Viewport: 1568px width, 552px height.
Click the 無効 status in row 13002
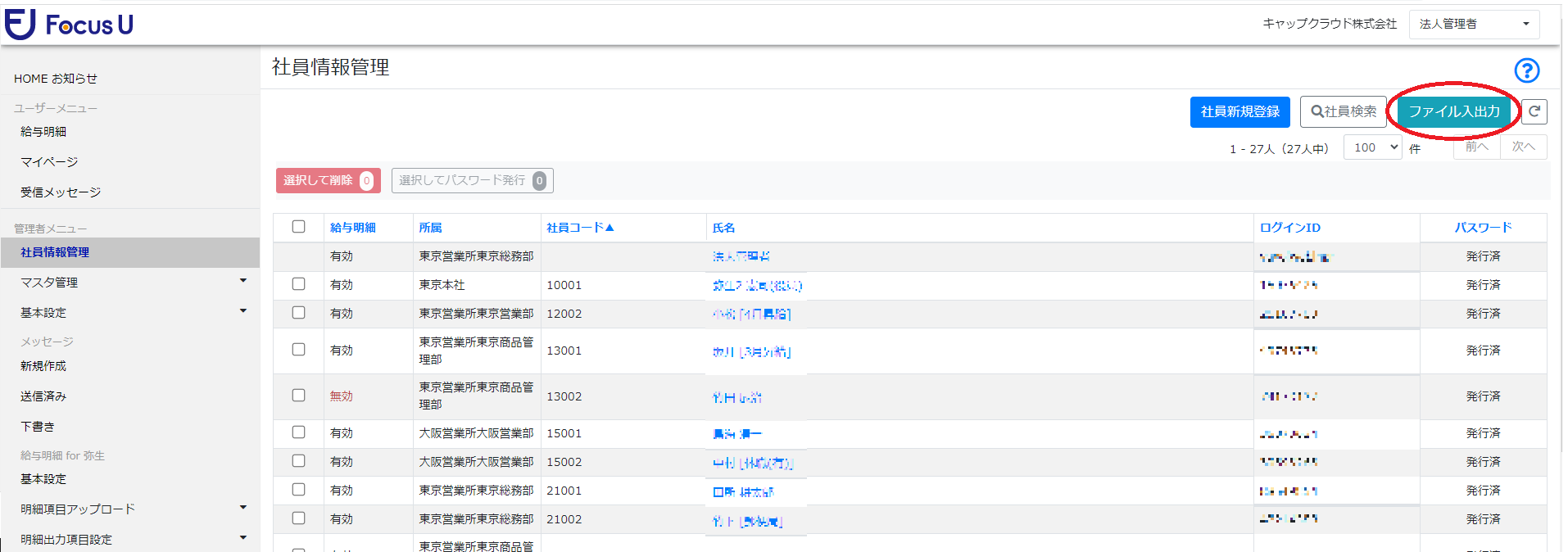[341, 396]
